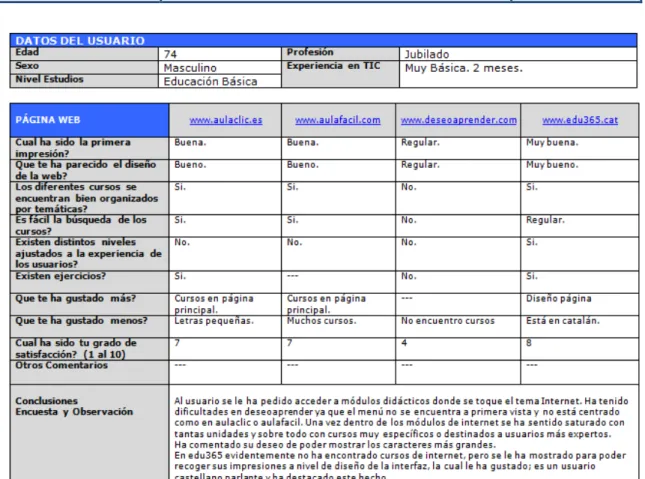The height and width of the screenshot is (479, 645).
Task: Click 'Que te ha gustado más?' label
Action: pyautogui.click(x=75, y=298)
